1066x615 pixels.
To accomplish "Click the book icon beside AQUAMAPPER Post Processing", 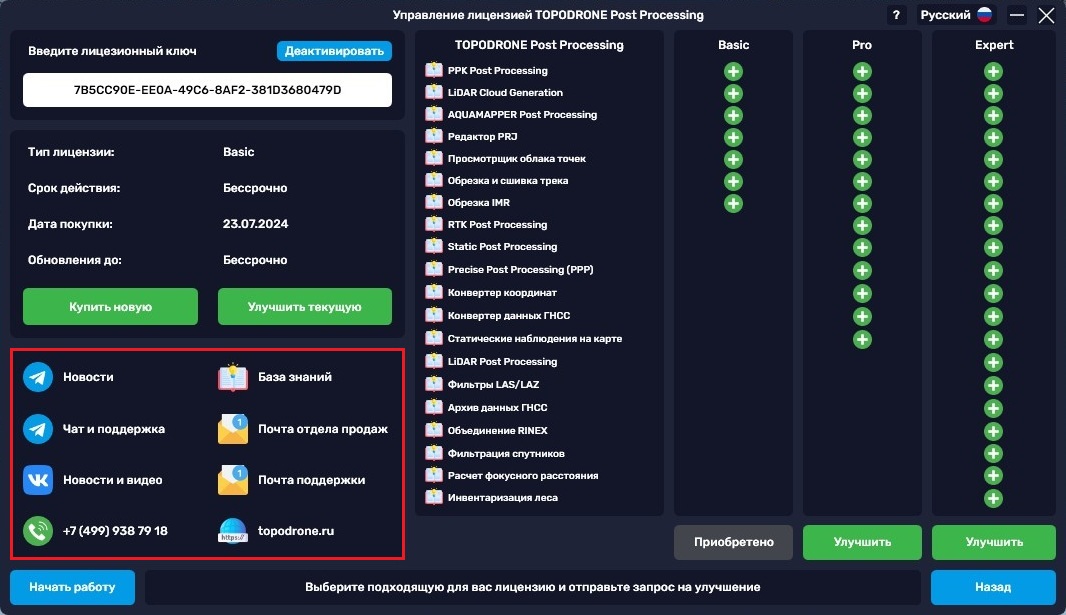I will (434, 114).
